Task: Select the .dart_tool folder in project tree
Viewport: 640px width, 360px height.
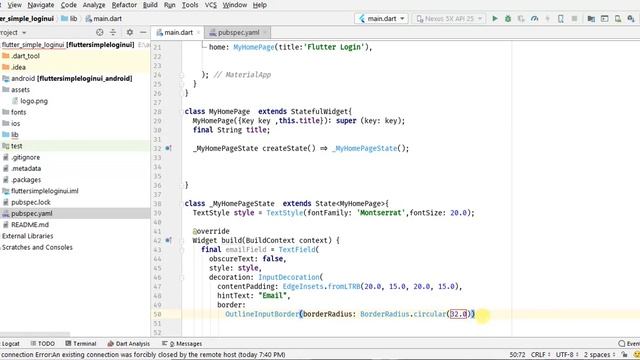Action: click(25, 56)
